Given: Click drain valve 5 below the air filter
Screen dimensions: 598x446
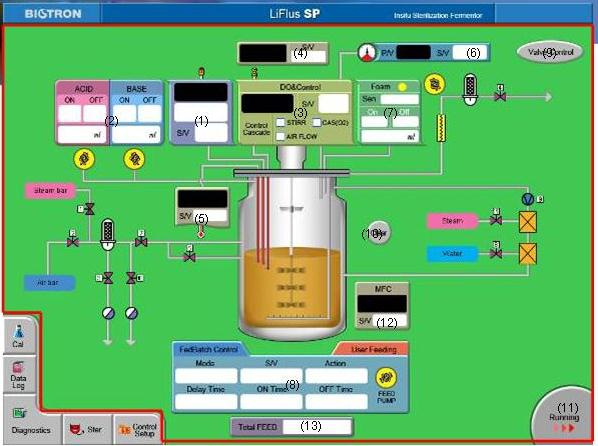Looking at the screenshot, I should [108, 278].
